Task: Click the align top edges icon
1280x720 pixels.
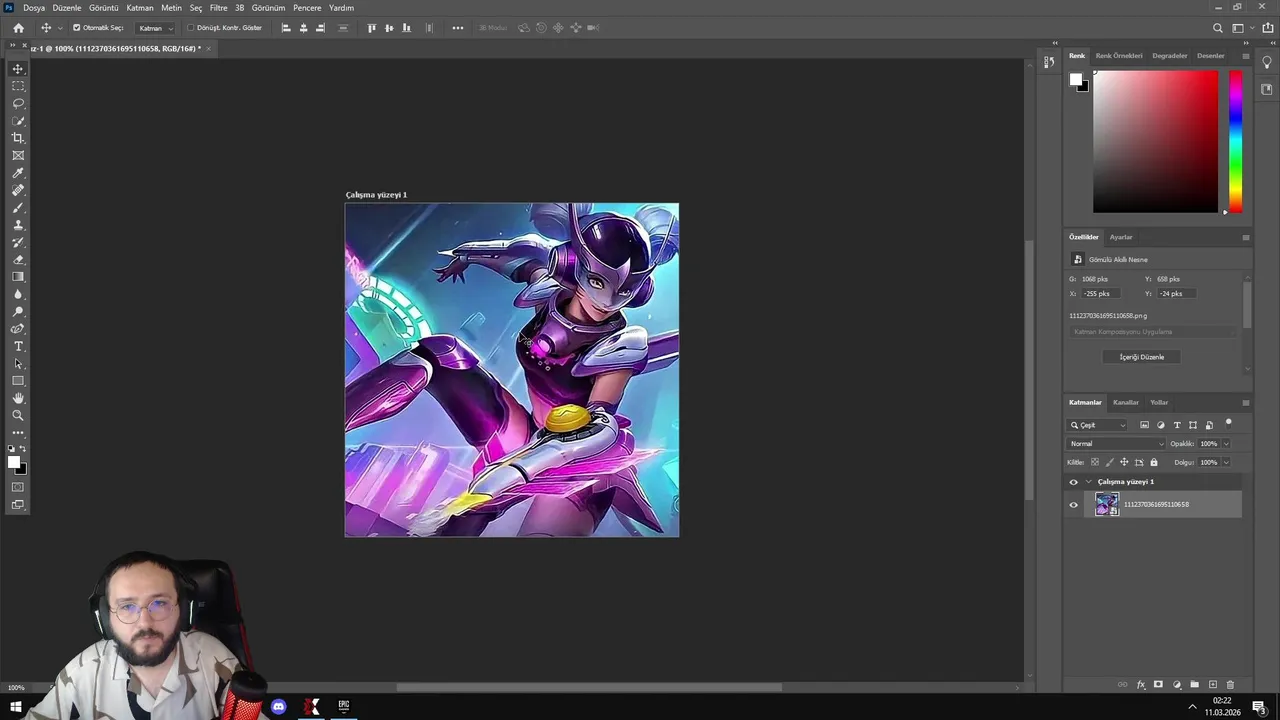Action: click(x=372, y=28)
